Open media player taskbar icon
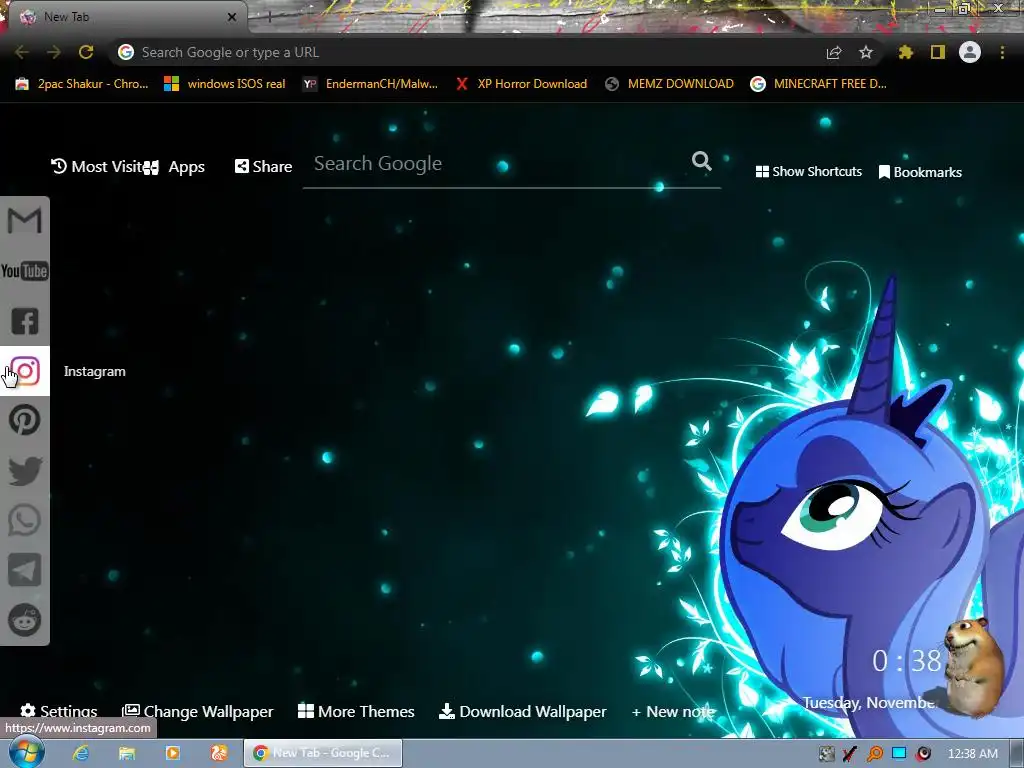This screenshot has height=768, width=1024. click(x=173, y=753)
